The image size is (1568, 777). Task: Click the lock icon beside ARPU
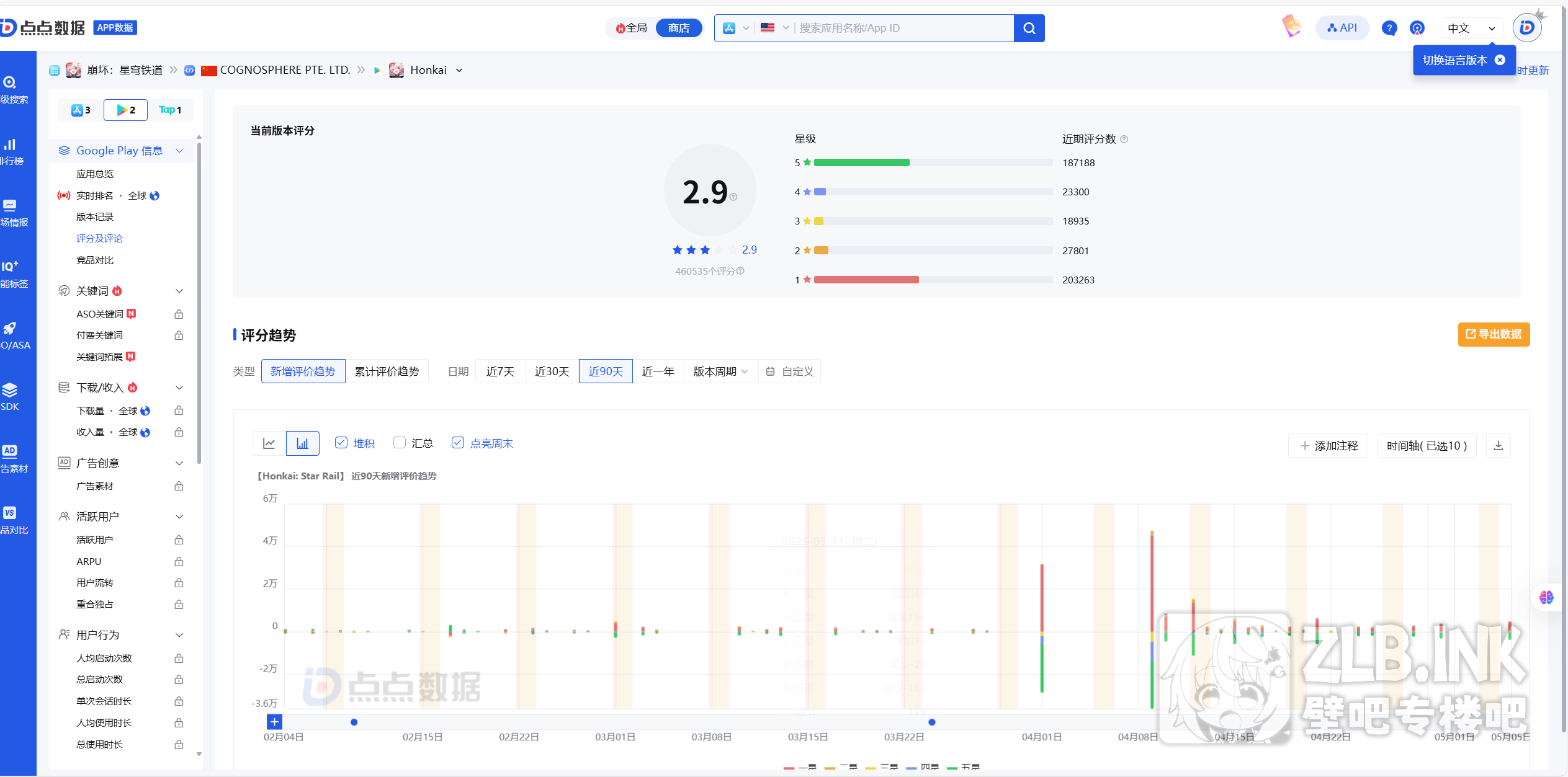pyautogui.click(x=179, y=562)
